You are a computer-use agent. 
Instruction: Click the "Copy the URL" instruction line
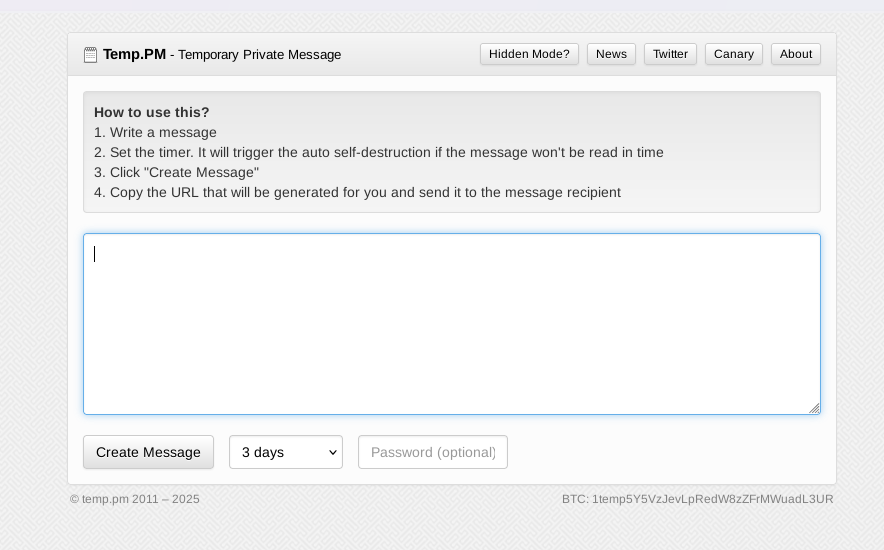click(x=357, y=192)
